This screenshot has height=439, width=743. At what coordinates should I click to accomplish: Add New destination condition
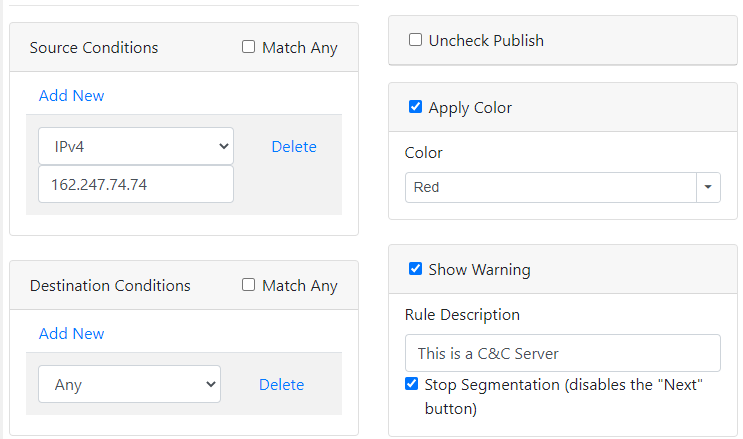point(72,334)
